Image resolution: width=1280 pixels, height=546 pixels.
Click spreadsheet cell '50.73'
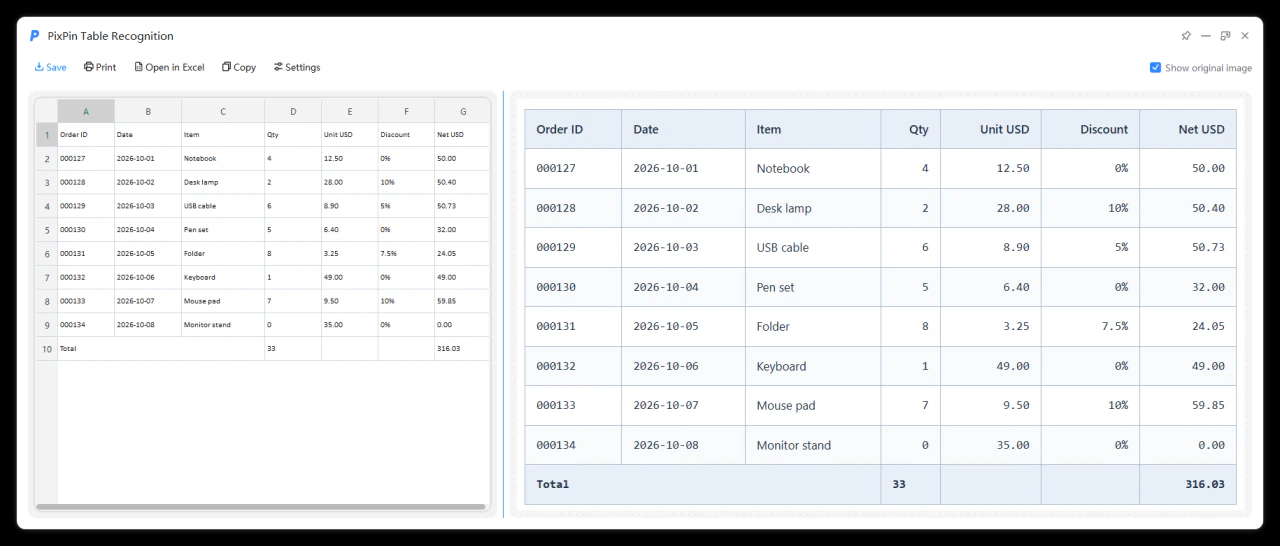463,206
